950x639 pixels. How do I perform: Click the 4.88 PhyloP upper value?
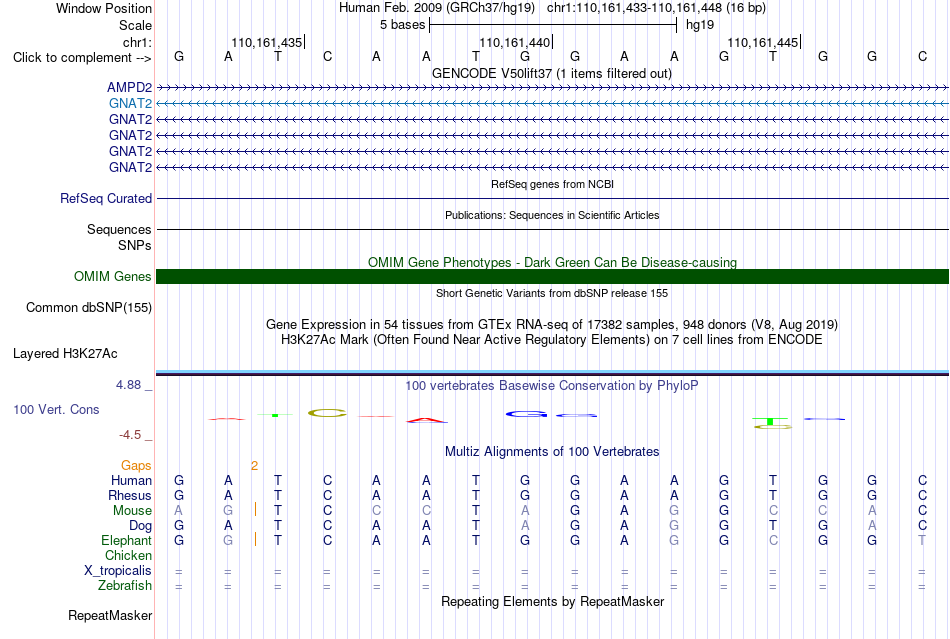click(x=128, y=385)
